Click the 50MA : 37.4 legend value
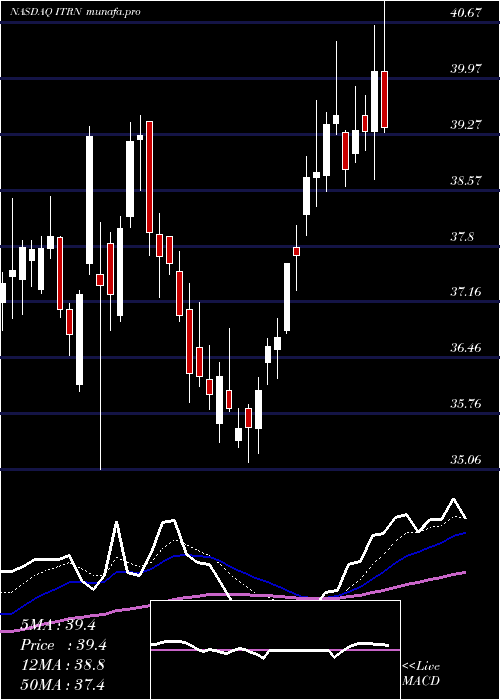This screenshot has height=700, width=500. coord(63,684)
